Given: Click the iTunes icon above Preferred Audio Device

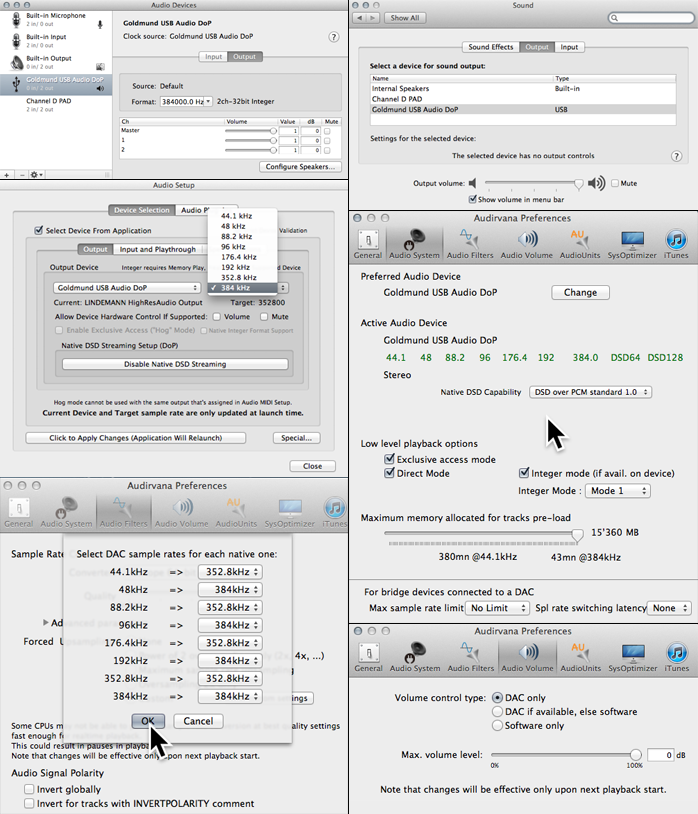Looking at the screenshot, I should click(x=677, y=243).
